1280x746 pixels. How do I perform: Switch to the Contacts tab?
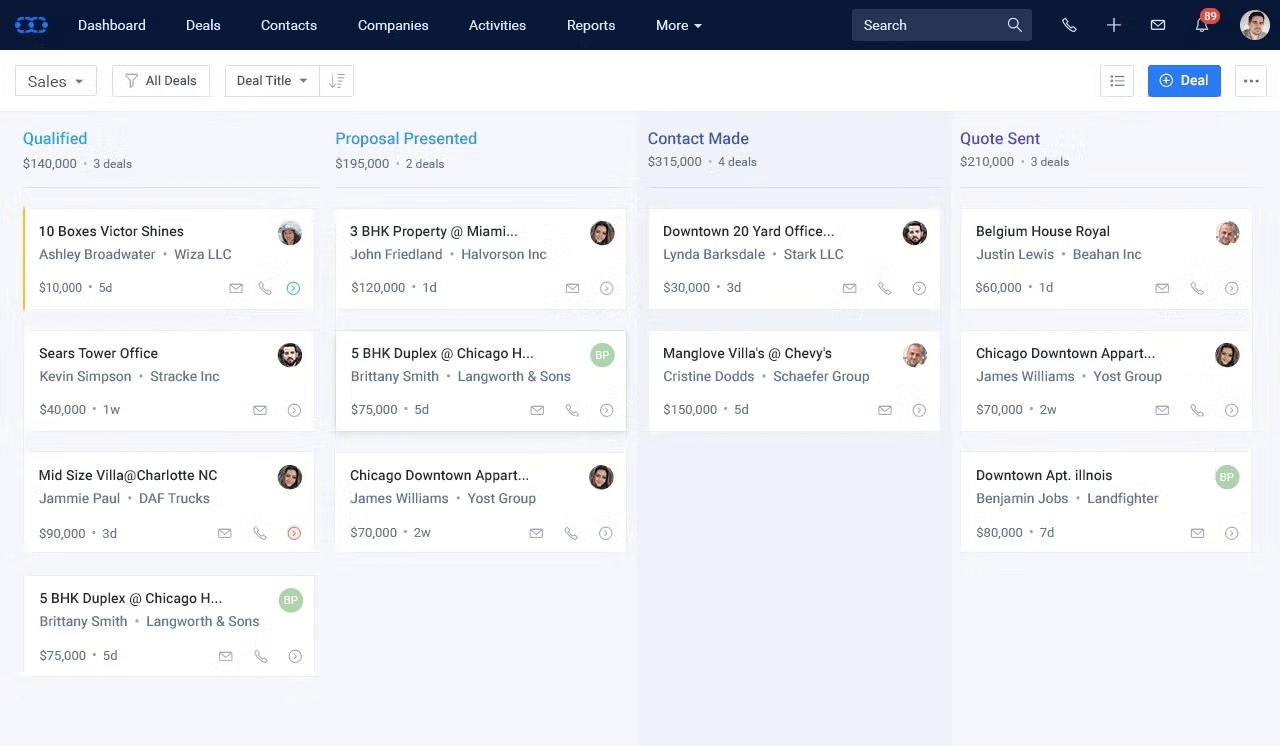click(288, 25)
